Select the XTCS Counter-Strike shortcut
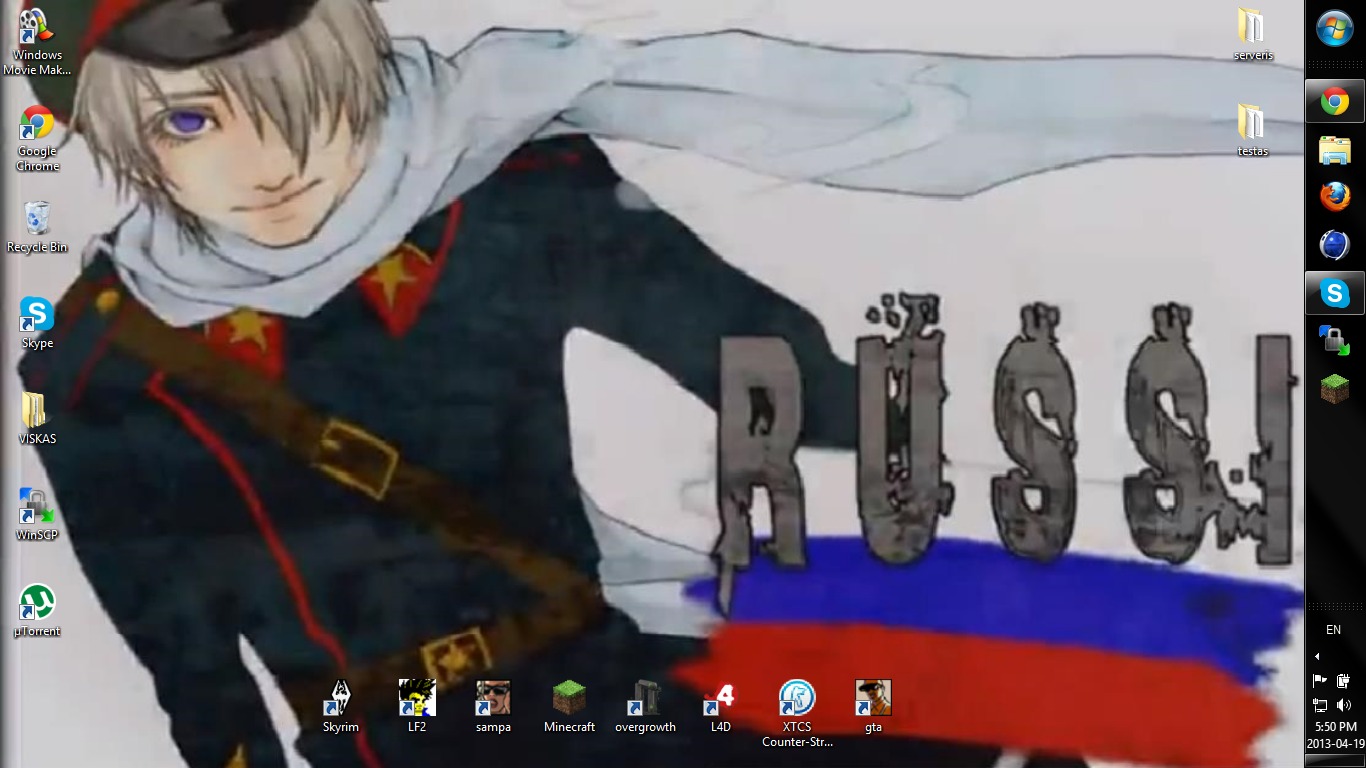The image size is (1366, 768). [797, 713]
